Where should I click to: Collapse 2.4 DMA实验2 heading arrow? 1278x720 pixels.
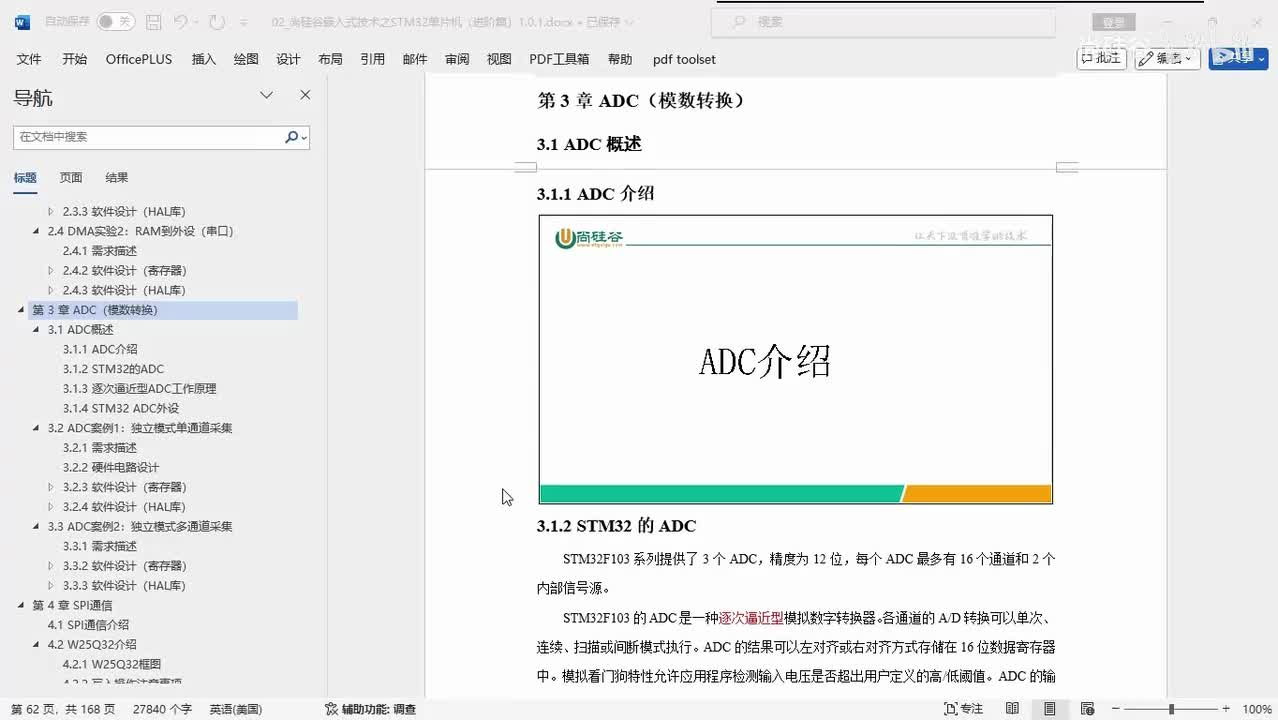pyautogui.click(x=37, y=231)
